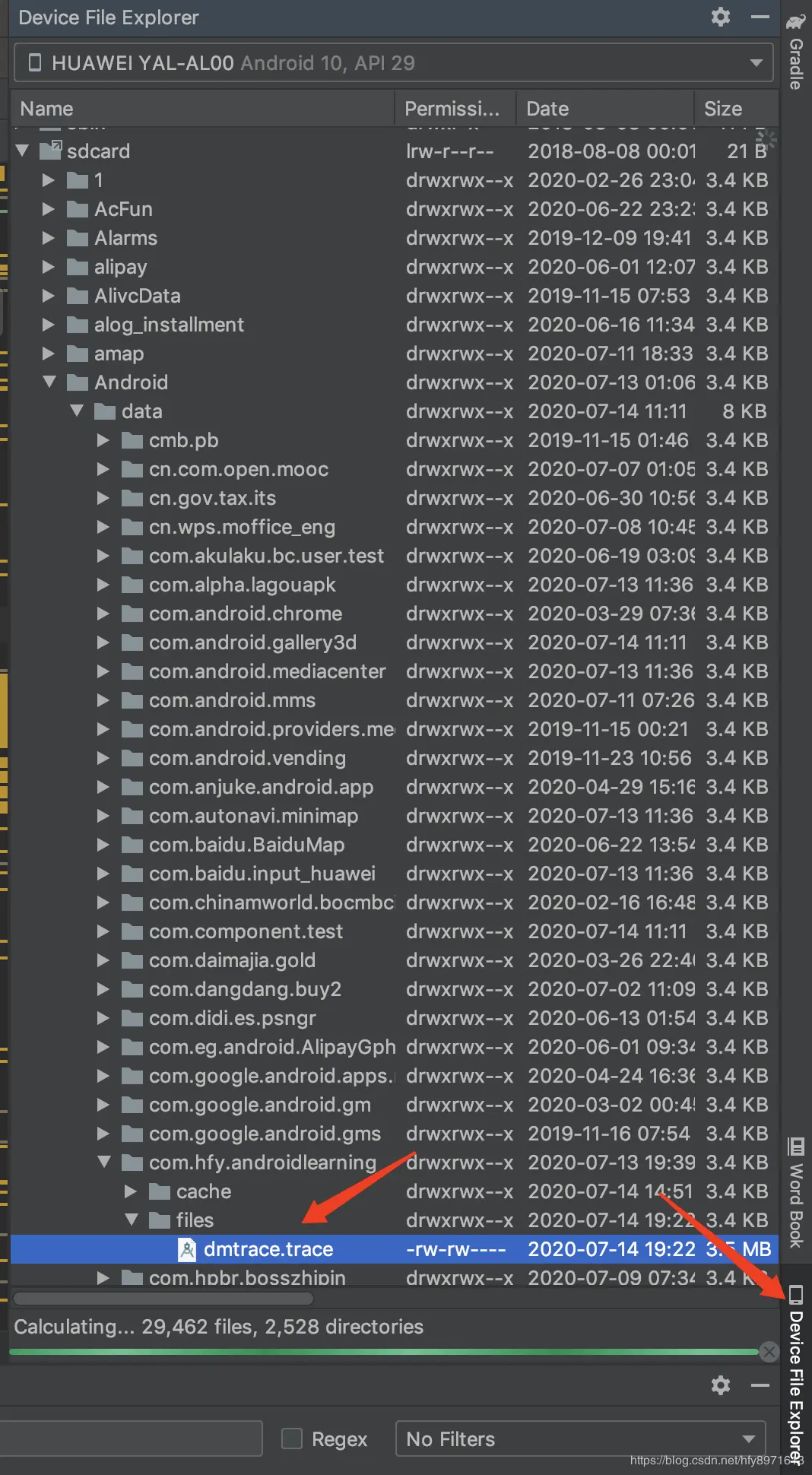Cancel the file calculation progress
The image size is (812, 1475).
click(769, 1351)
